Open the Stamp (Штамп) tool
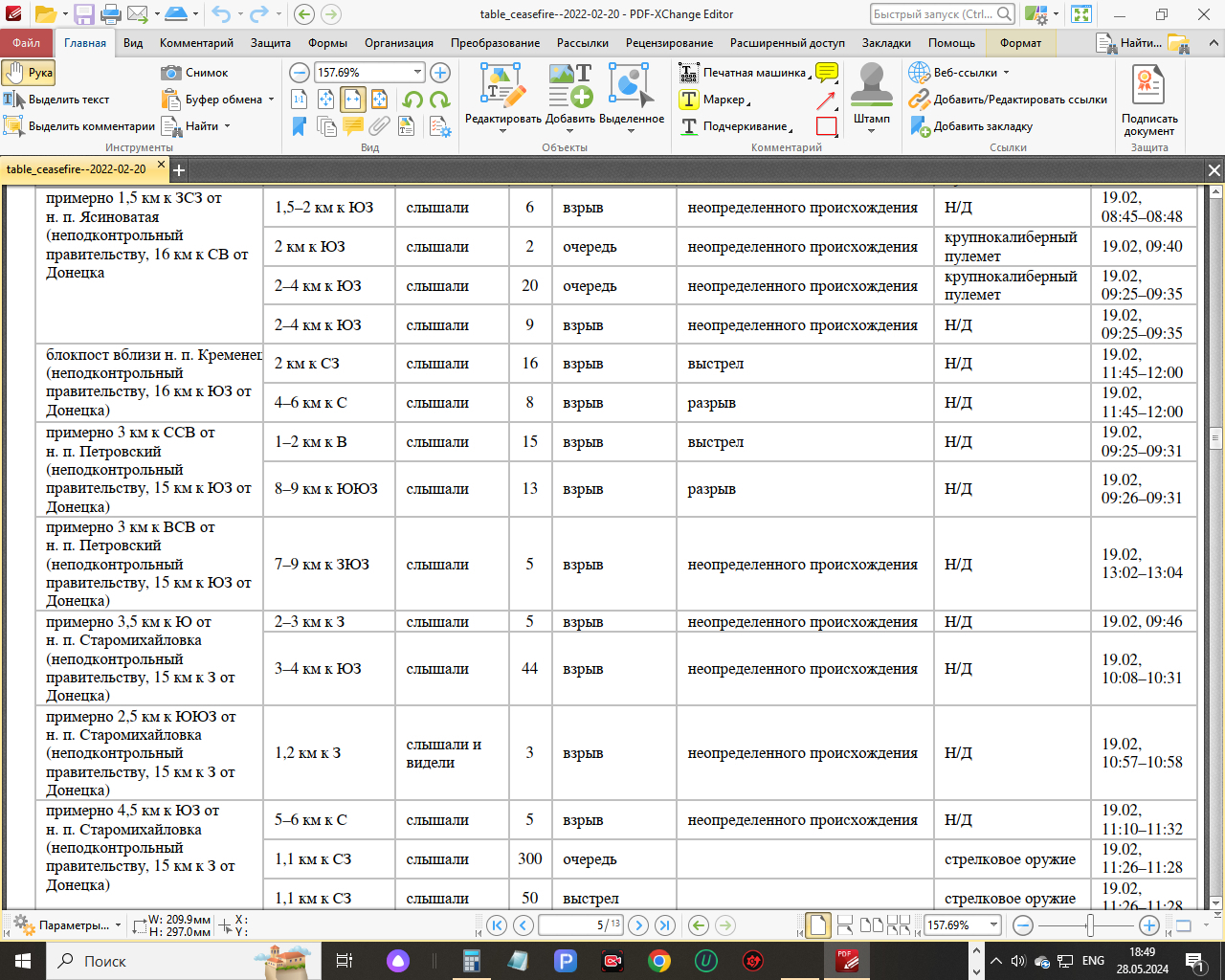The width and height of the screenshot is (1225, 980). coord(871,98)
